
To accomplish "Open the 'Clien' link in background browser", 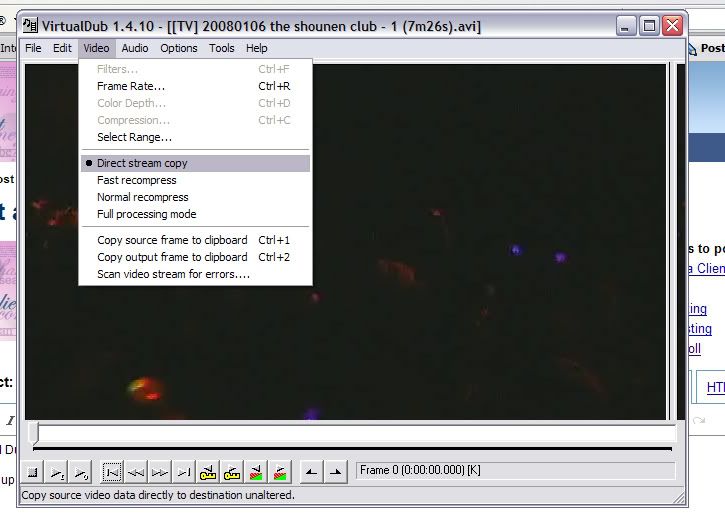I will [707, 268].
